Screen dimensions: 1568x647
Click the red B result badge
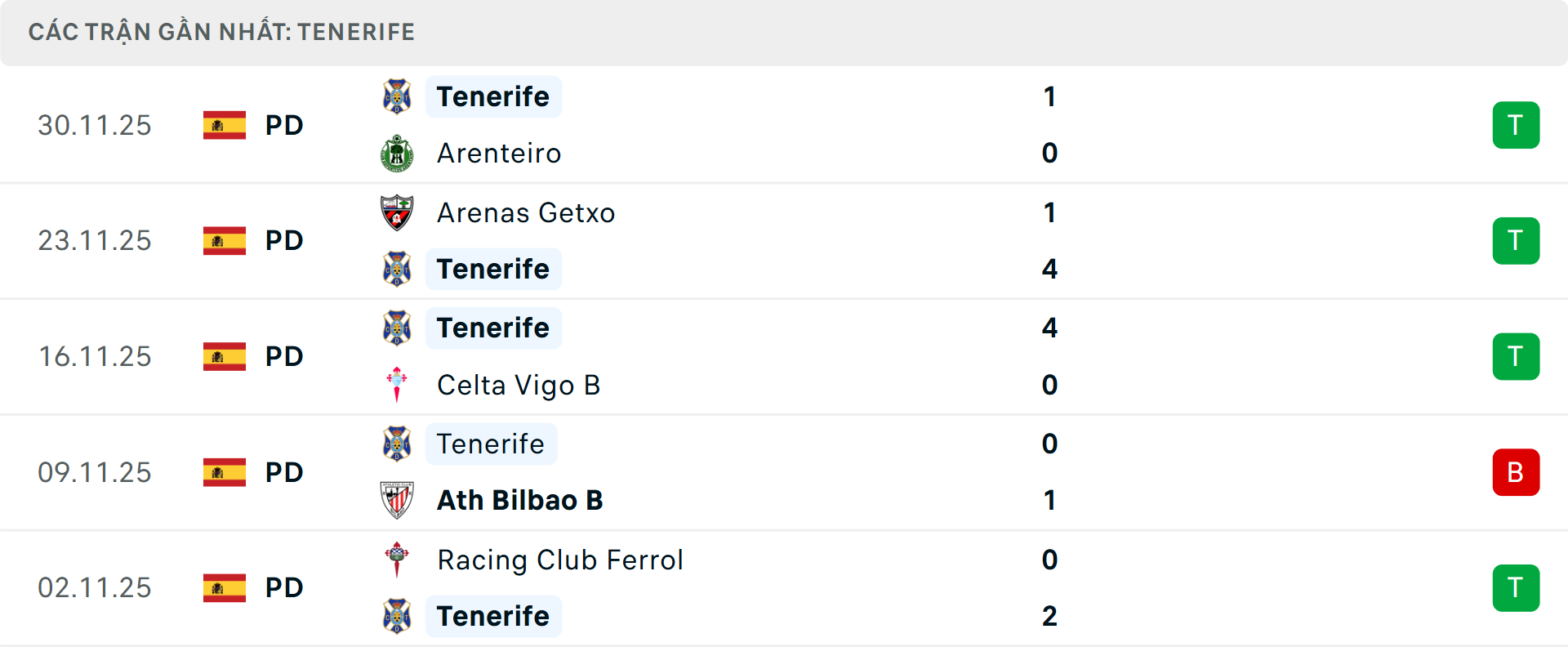(x=1516, y=472)
